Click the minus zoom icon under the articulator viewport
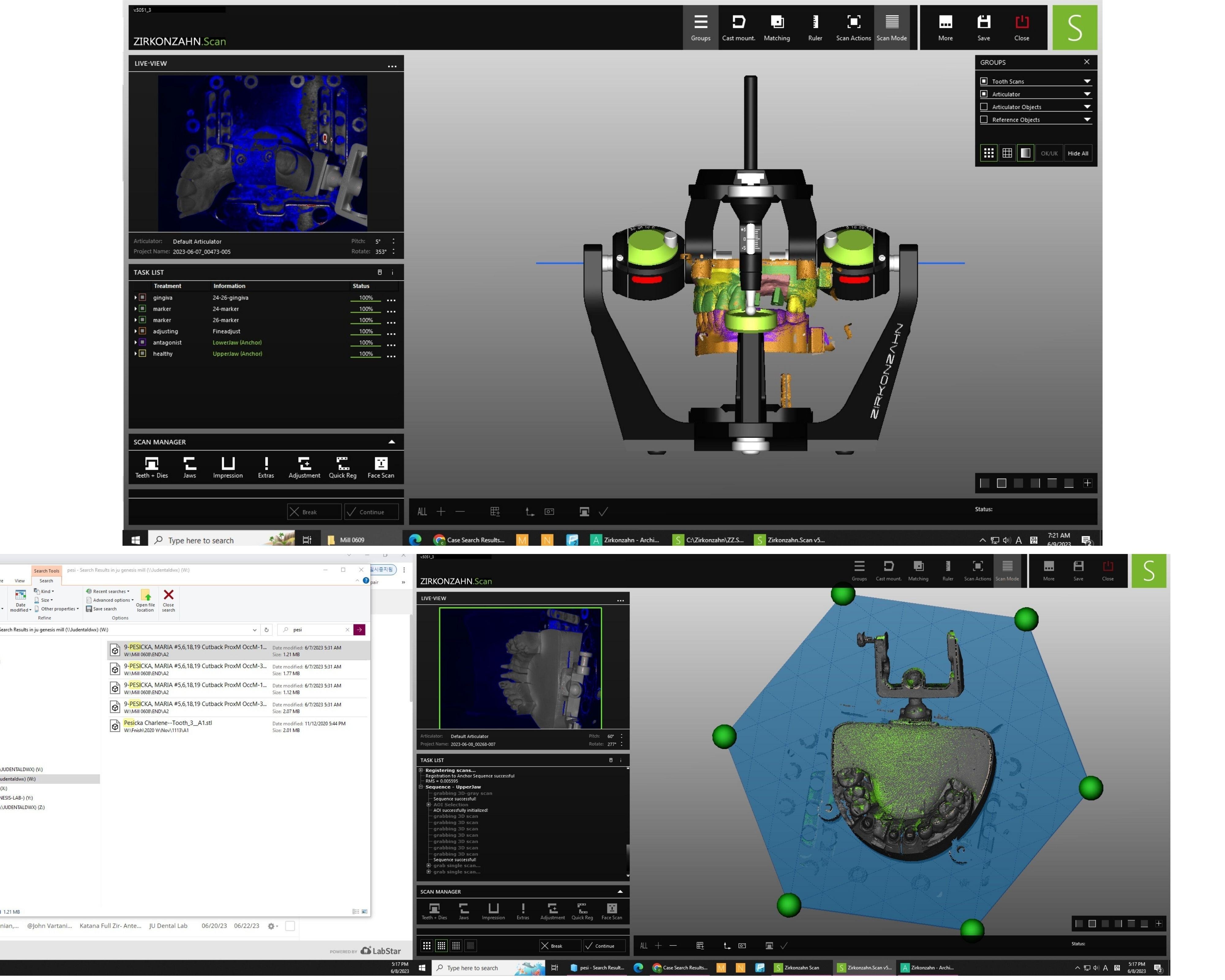Viewport: 1225px width, 980px height. point(460,512)
